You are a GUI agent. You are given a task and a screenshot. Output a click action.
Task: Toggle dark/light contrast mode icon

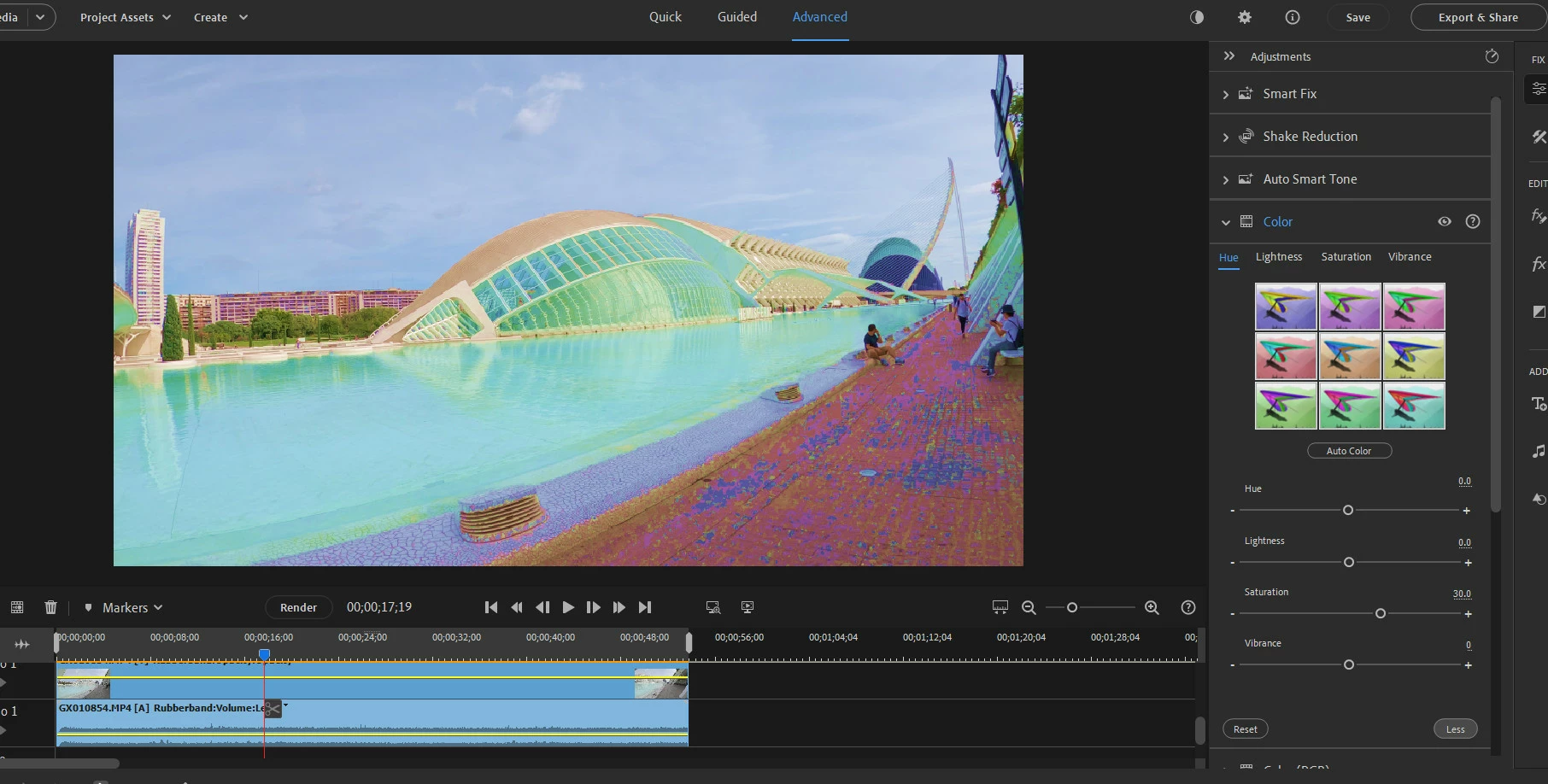(x=1197, y=17)
